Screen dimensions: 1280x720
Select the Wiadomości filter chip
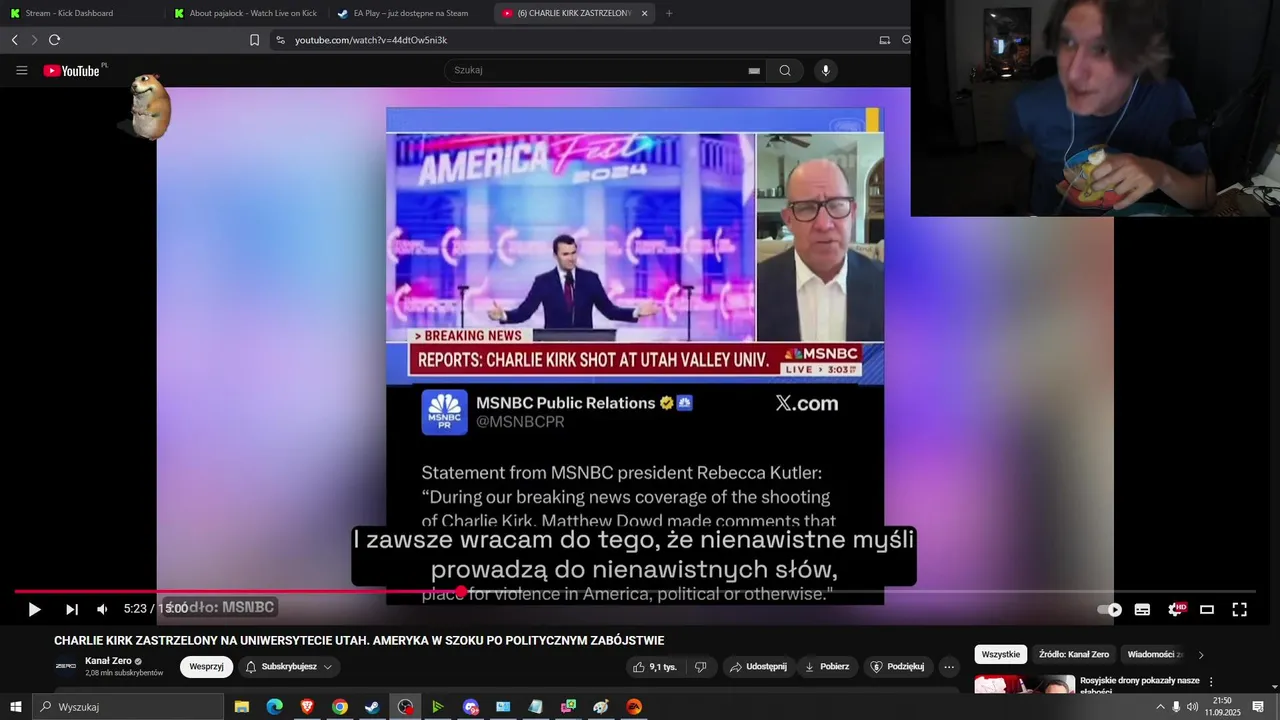click(x=1152, y=654)
